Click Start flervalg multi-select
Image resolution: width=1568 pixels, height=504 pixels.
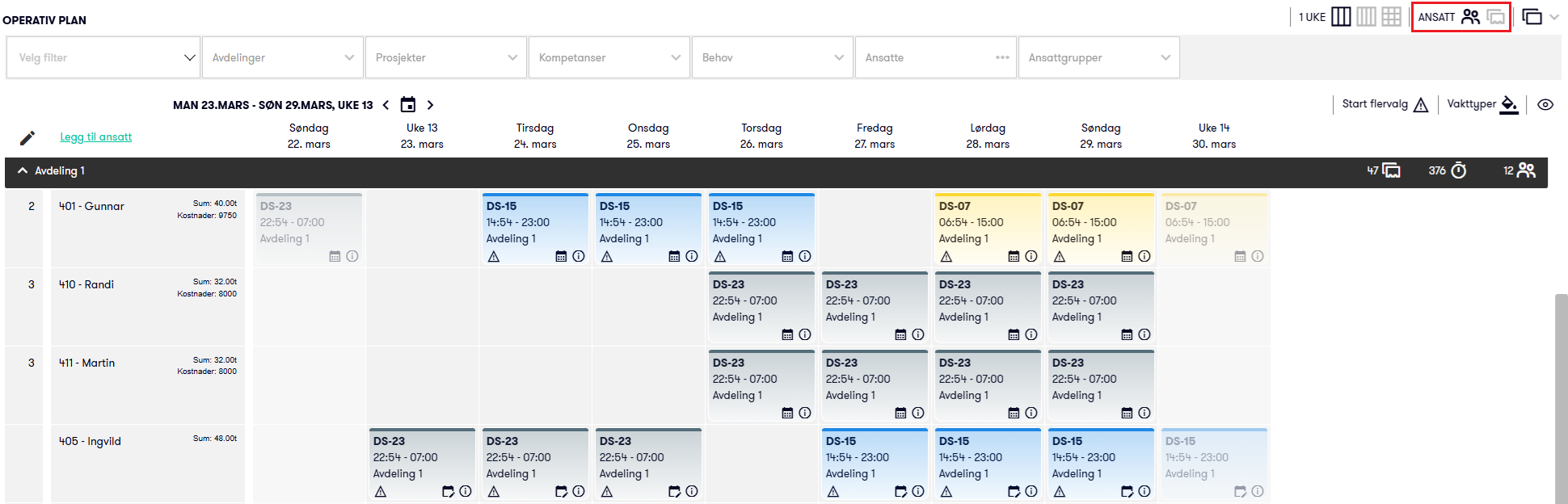[1385, 104]
